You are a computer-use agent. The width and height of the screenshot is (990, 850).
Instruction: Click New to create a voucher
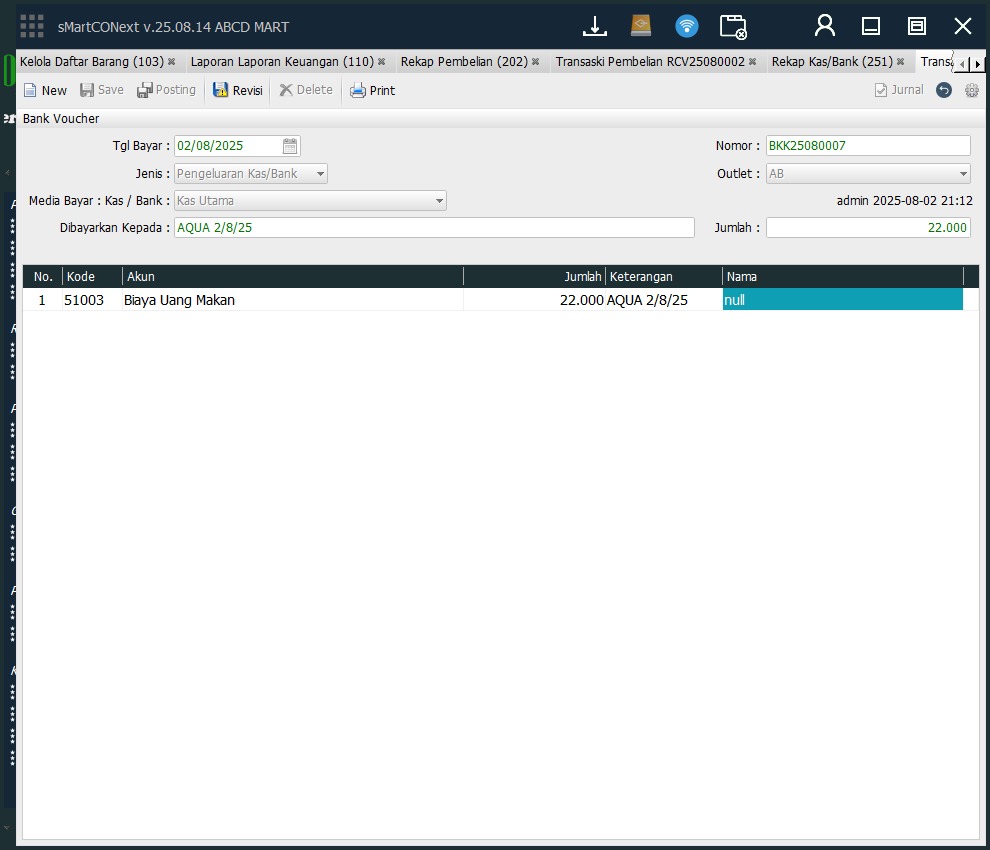point(45,90)
